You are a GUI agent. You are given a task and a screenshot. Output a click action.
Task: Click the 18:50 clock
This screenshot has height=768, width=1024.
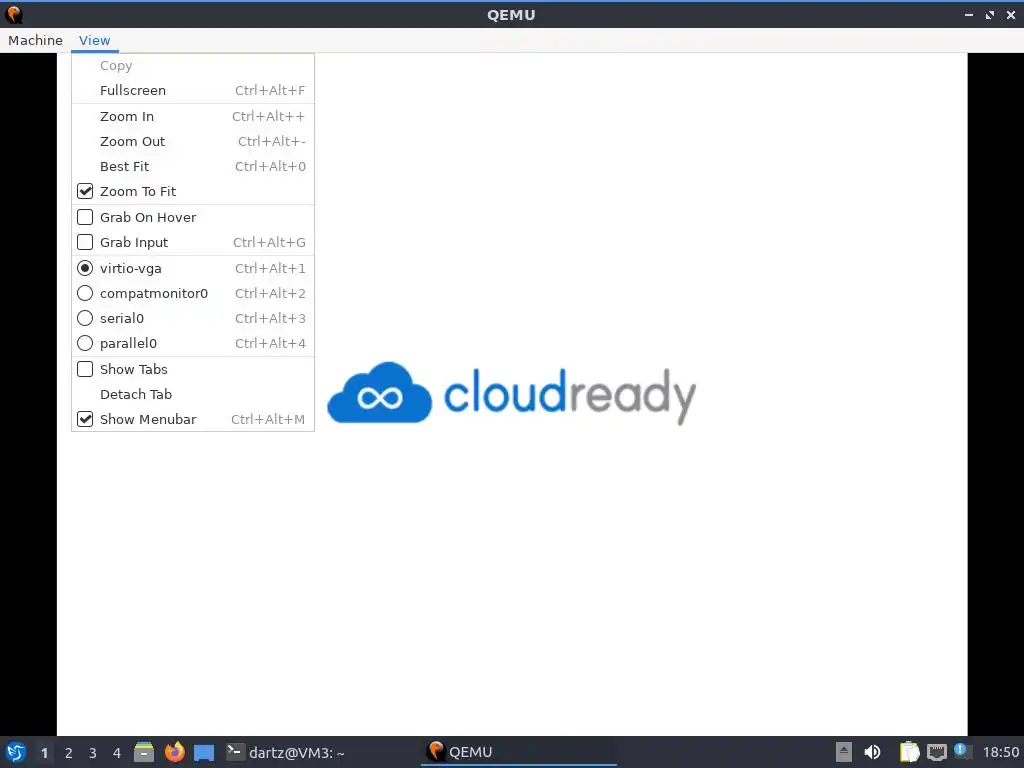click(x=1000, y=752)
